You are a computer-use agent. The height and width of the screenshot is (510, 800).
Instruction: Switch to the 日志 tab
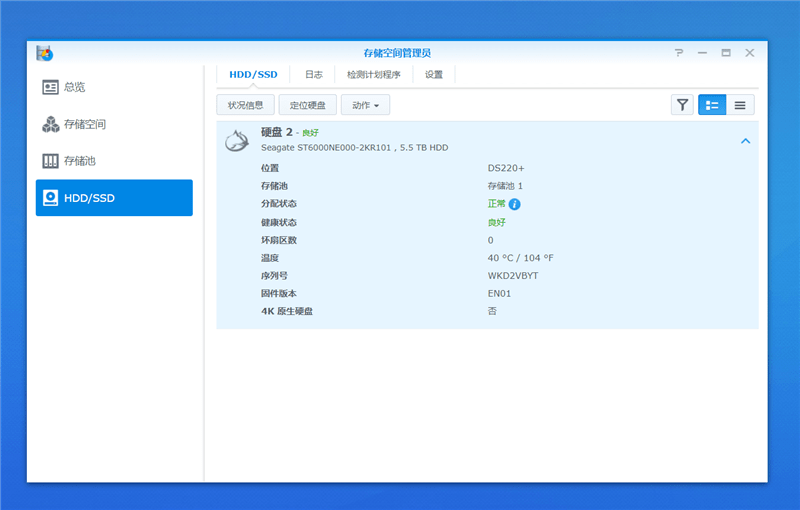coord(314,74)
